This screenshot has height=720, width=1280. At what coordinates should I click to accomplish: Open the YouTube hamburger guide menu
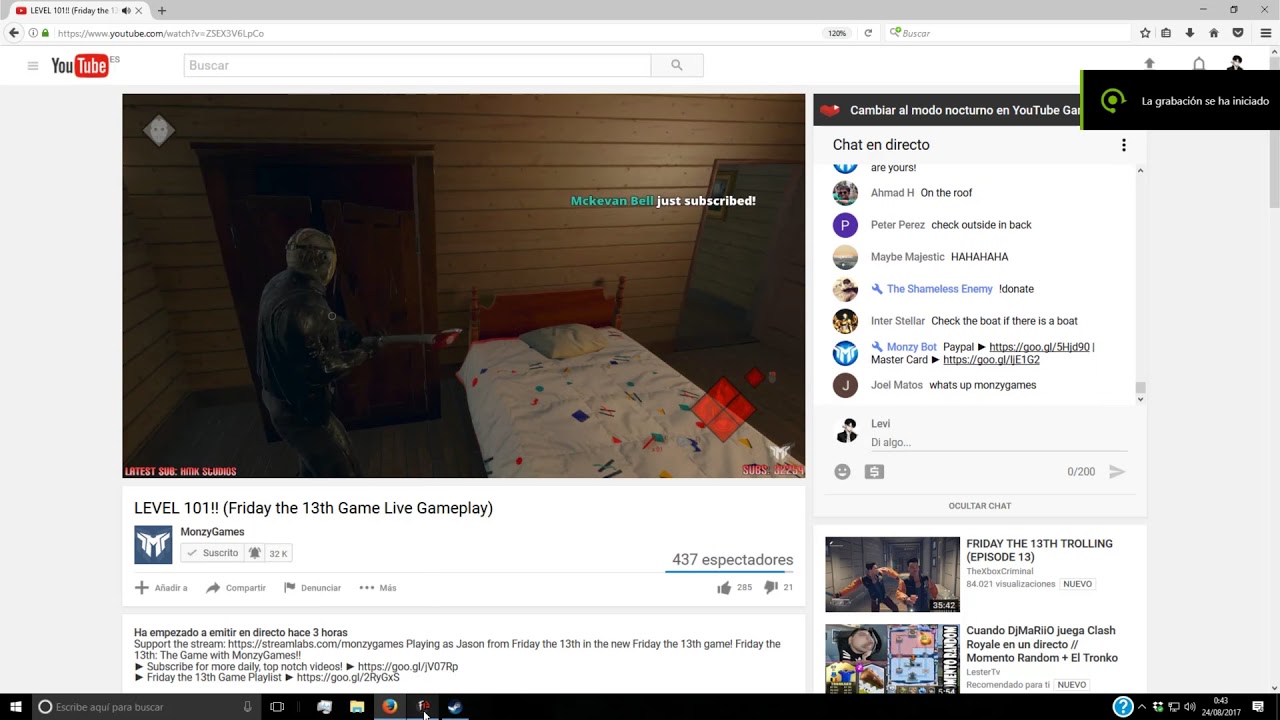pyautogui.click(x=33, y=66)
